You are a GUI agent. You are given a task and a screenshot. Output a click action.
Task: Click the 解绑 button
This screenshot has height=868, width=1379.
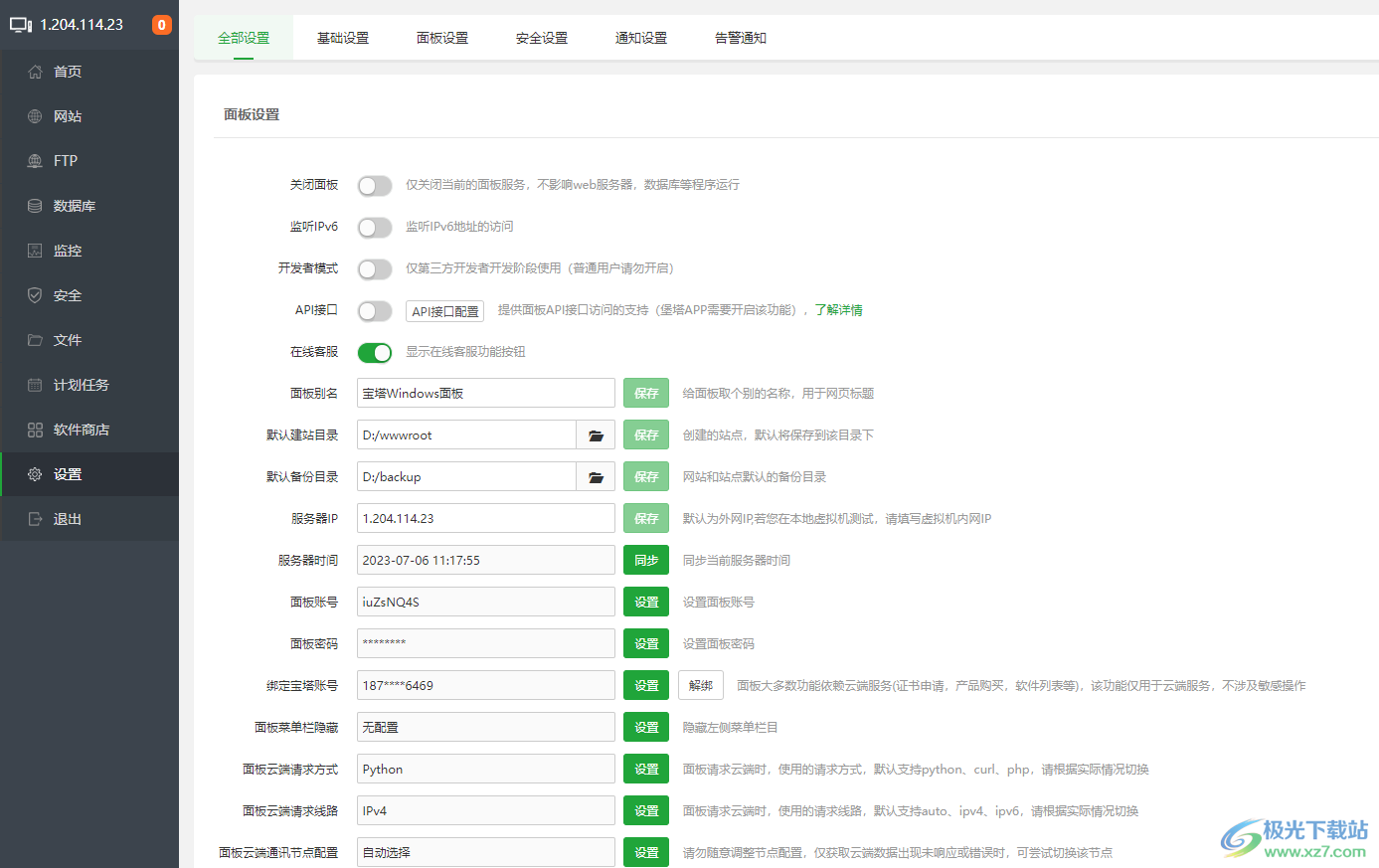[x=701, y=686]
